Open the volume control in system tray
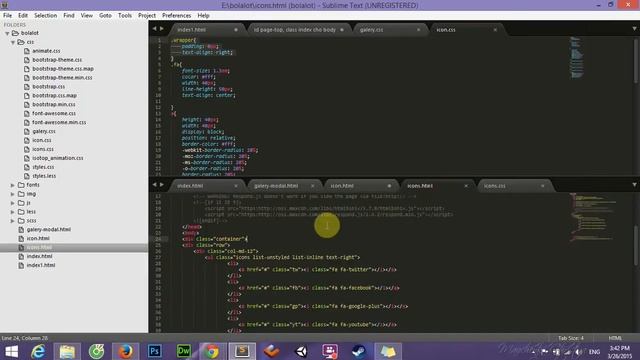Screen dimensions: 640x360 click(578, 352)
